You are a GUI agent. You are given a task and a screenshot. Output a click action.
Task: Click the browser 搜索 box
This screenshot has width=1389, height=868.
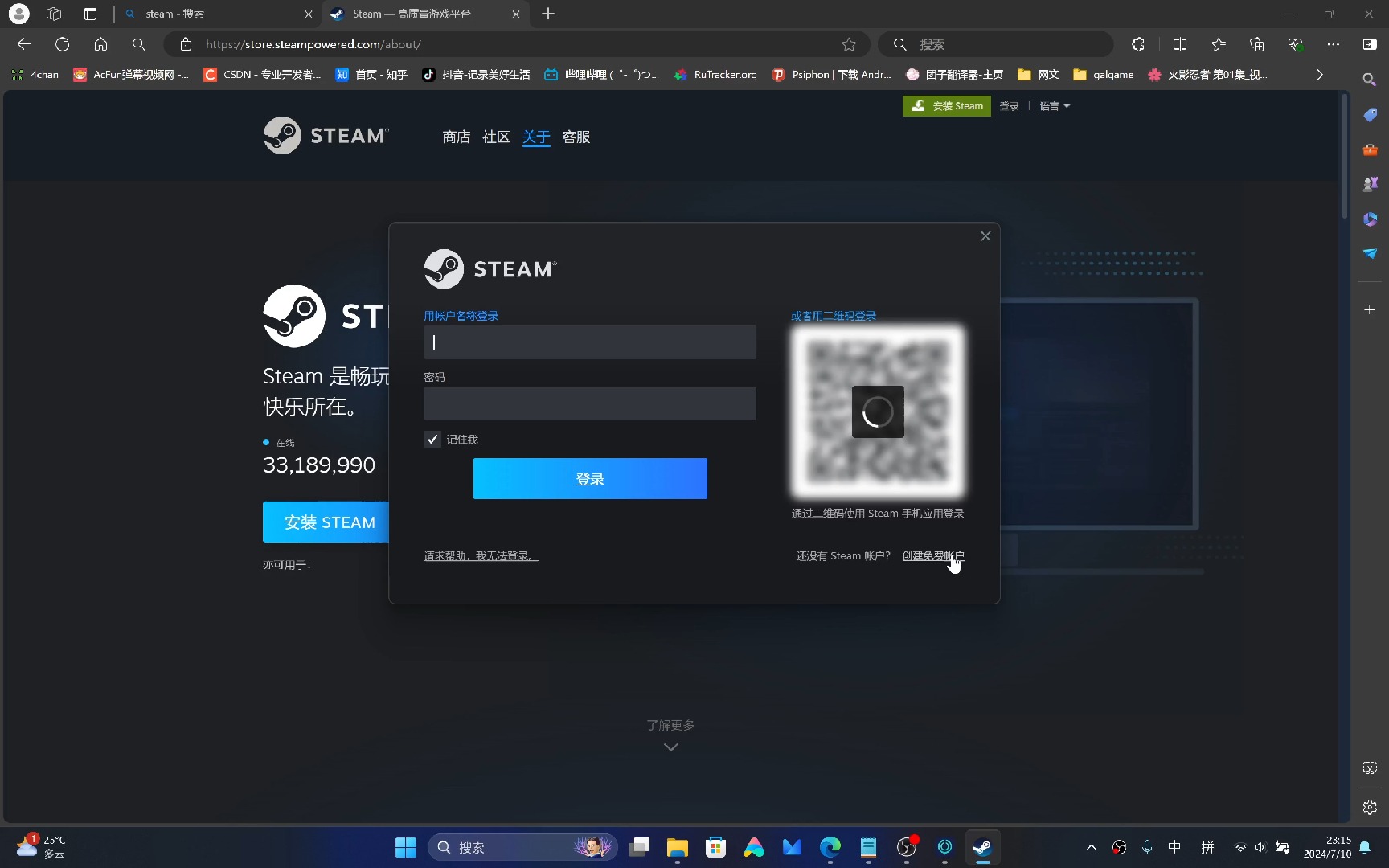tap(995, 44)
